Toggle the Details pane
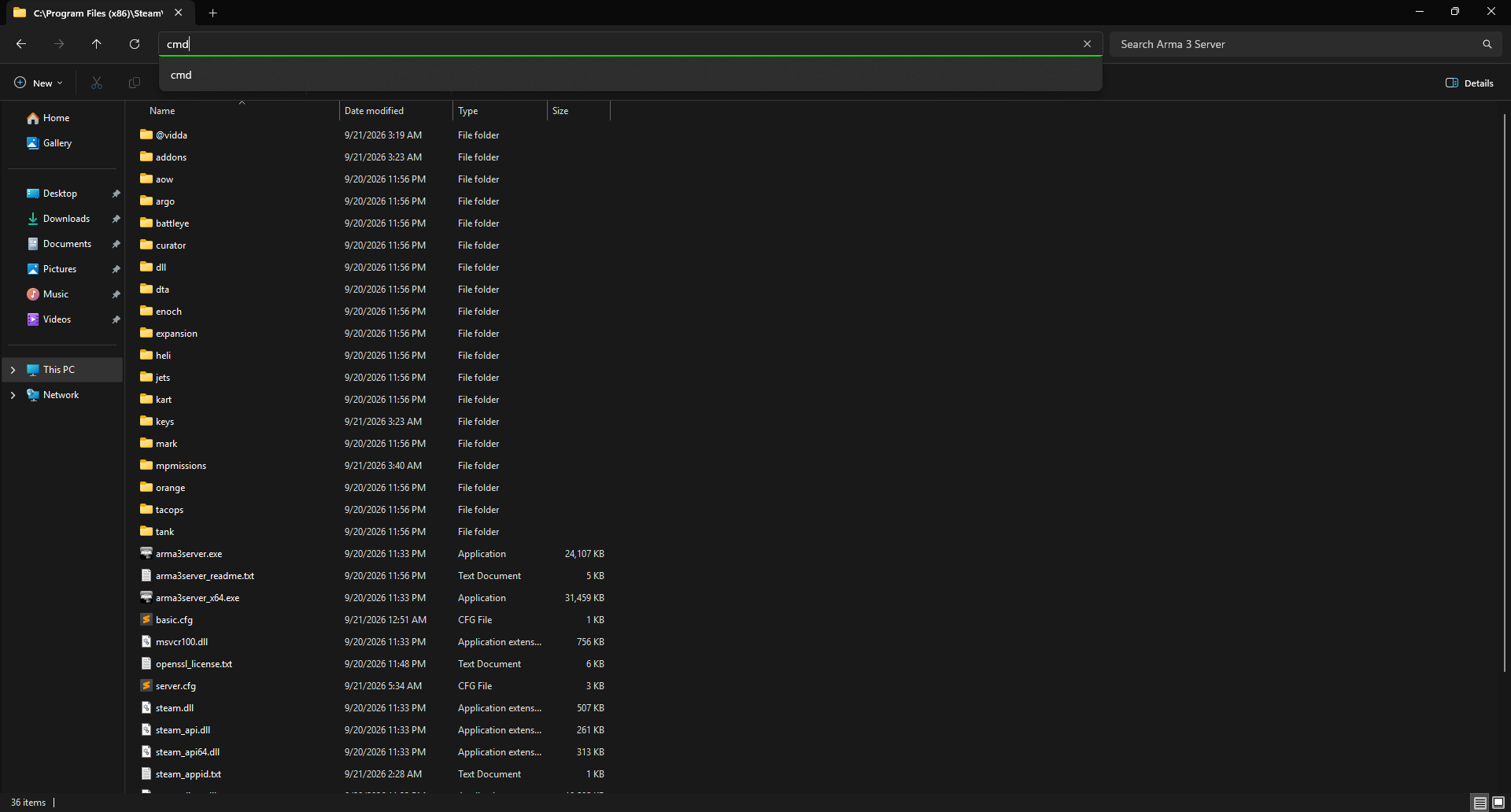1511x812 pixels. coord(1469,83)
